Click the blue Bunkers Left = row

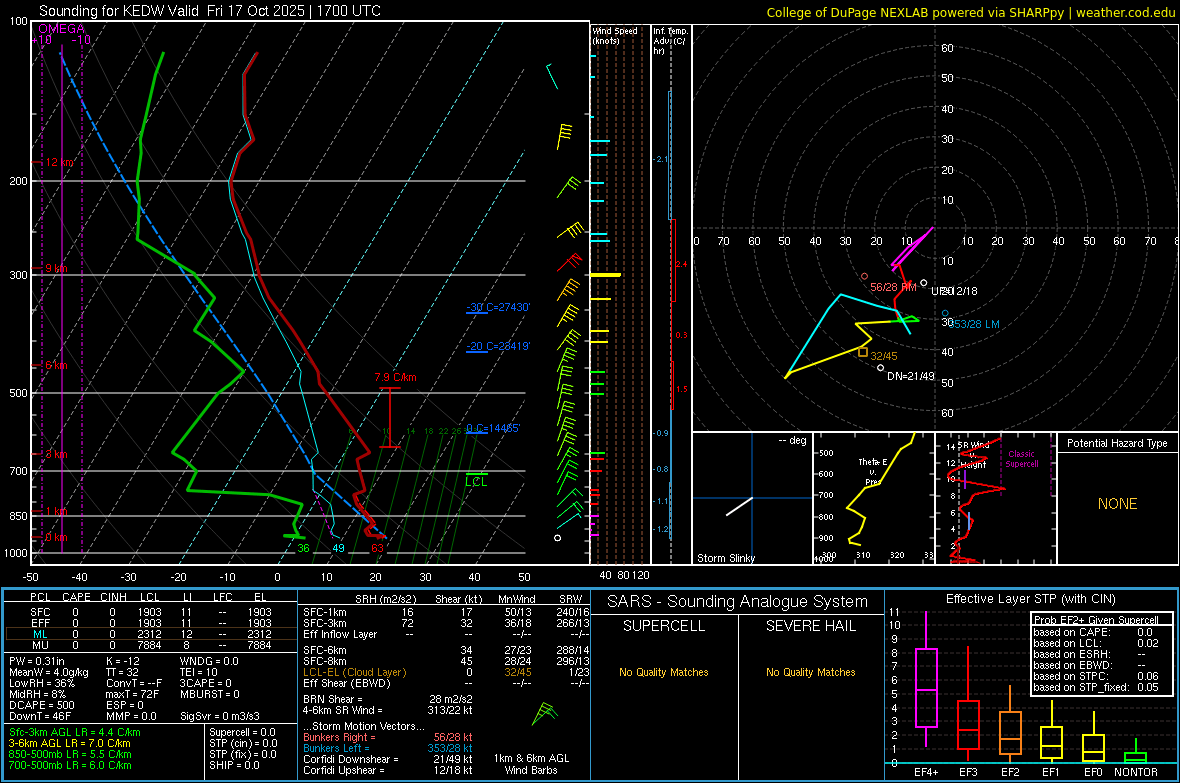click(388, 748)
